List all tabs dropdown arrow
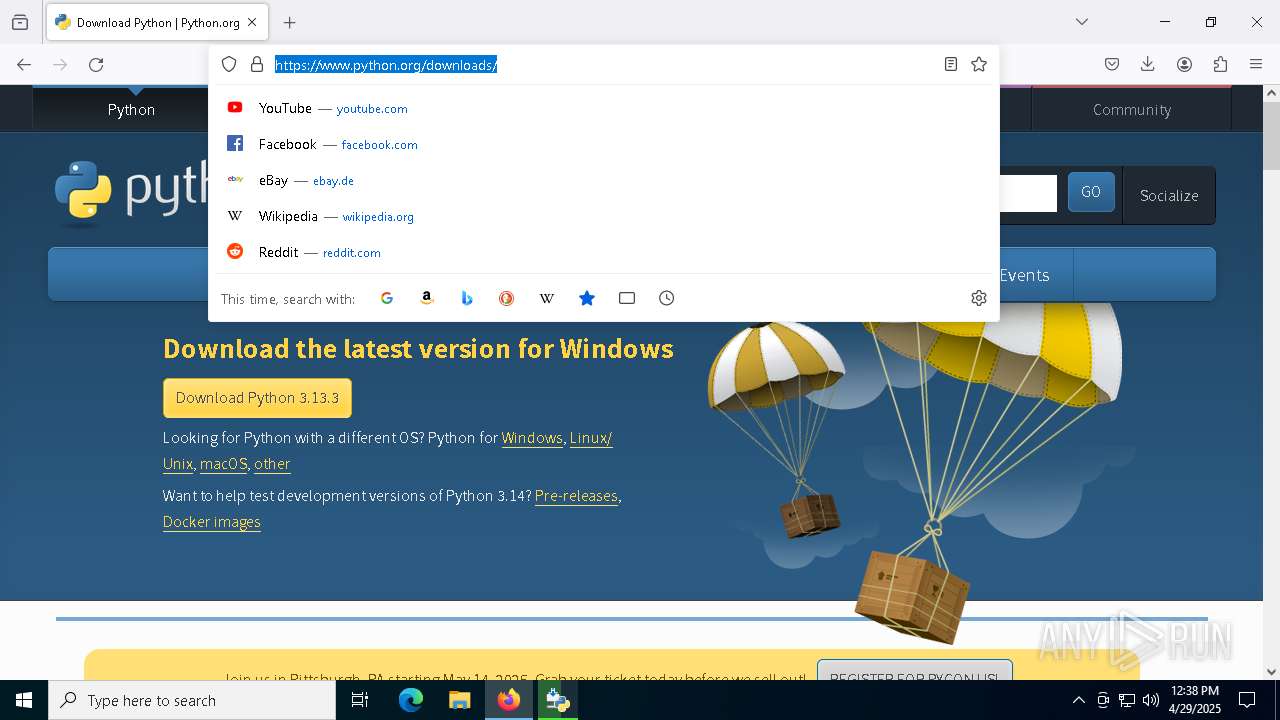This screenshot has height=720, width=1280. tap(1082, 22)
